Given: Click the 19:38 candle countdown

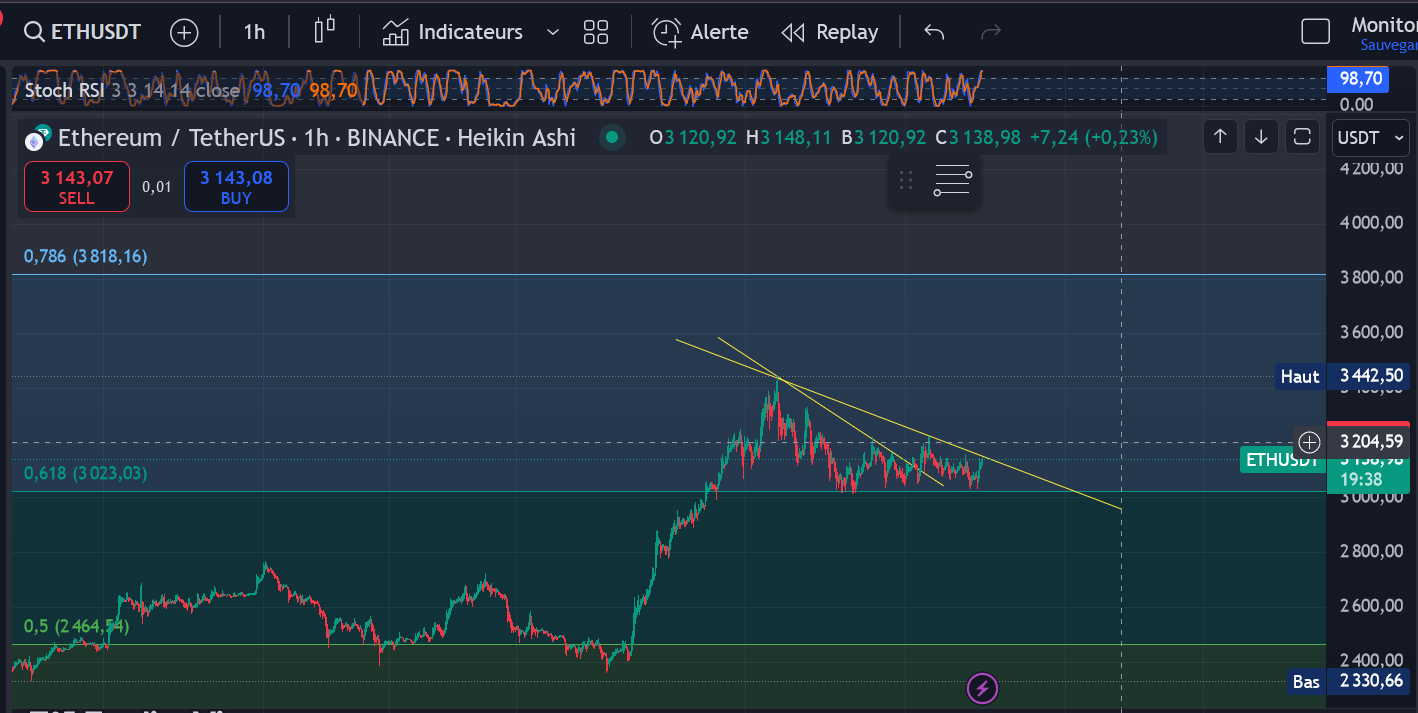Looking at the screenshot, I should [1361, 480].
